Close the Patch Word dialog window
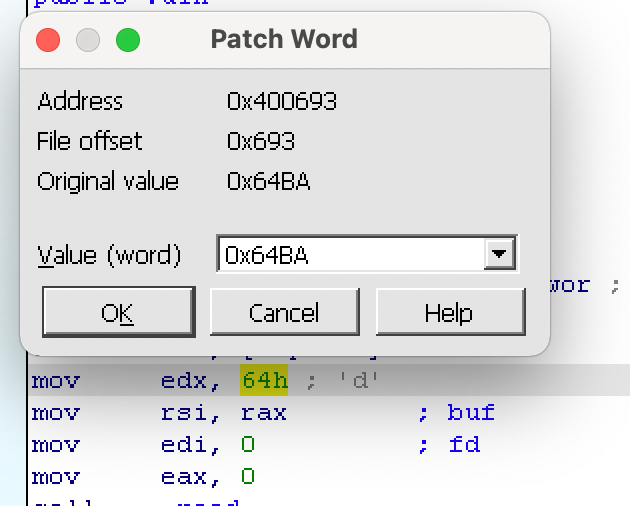The width and height of the screenshot is (630, 506). coord(48,40)
